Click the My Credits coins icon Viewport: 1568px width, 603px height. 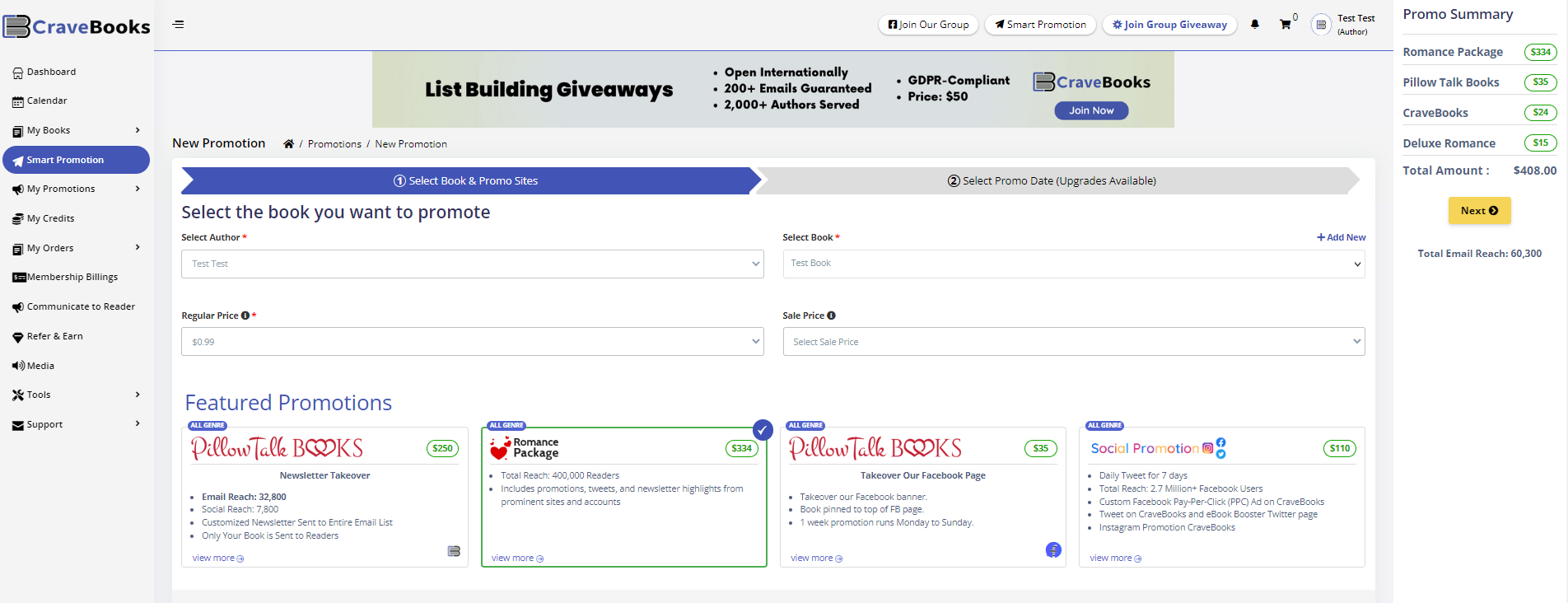18,219
